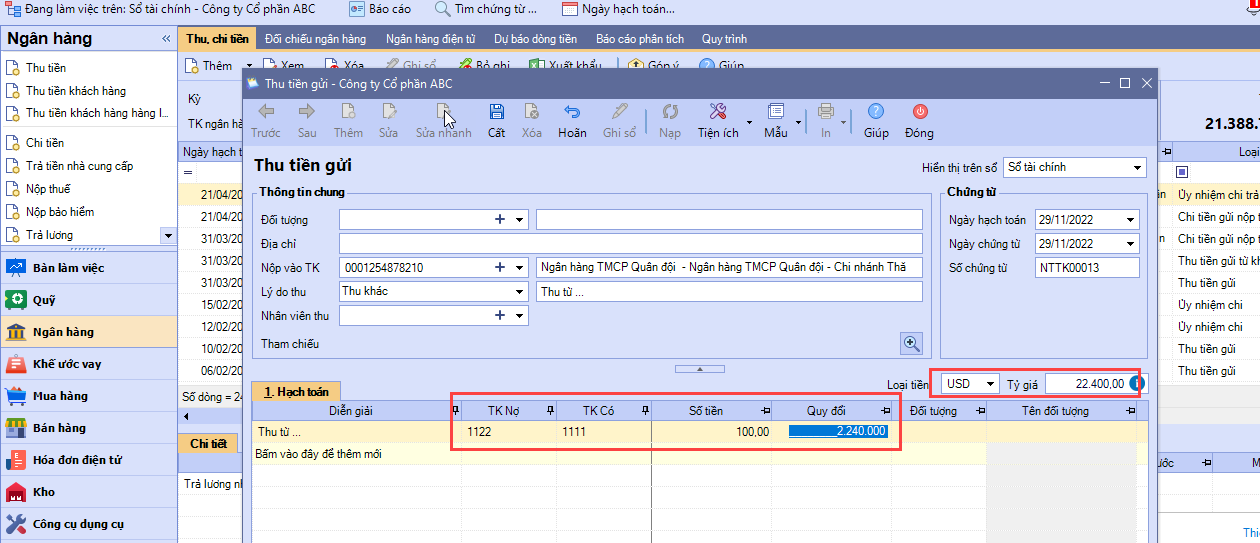Screen dimensions: 1260x543
Task: Click the Quy đổi cell 2.240.000
Action: pos(837,432)
